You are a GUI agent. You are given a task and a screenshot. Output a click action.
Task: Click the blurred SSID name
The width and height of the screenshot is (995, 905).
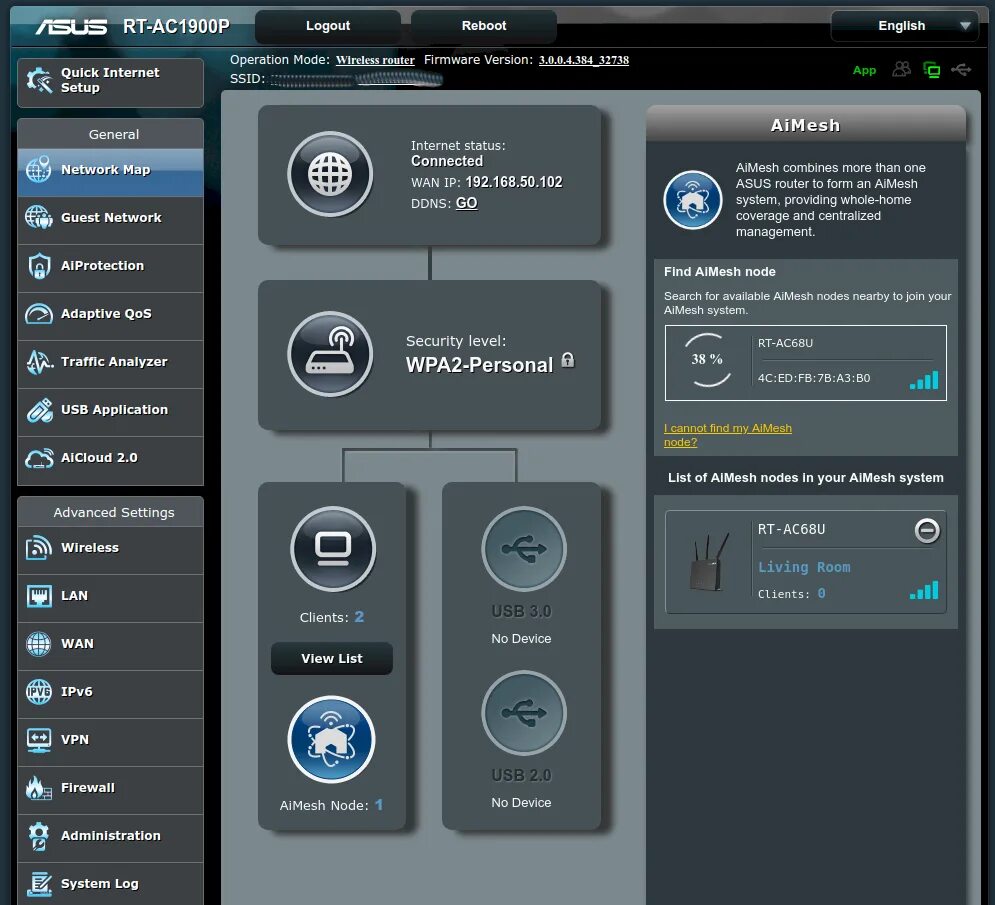click(x=357, y=79)
